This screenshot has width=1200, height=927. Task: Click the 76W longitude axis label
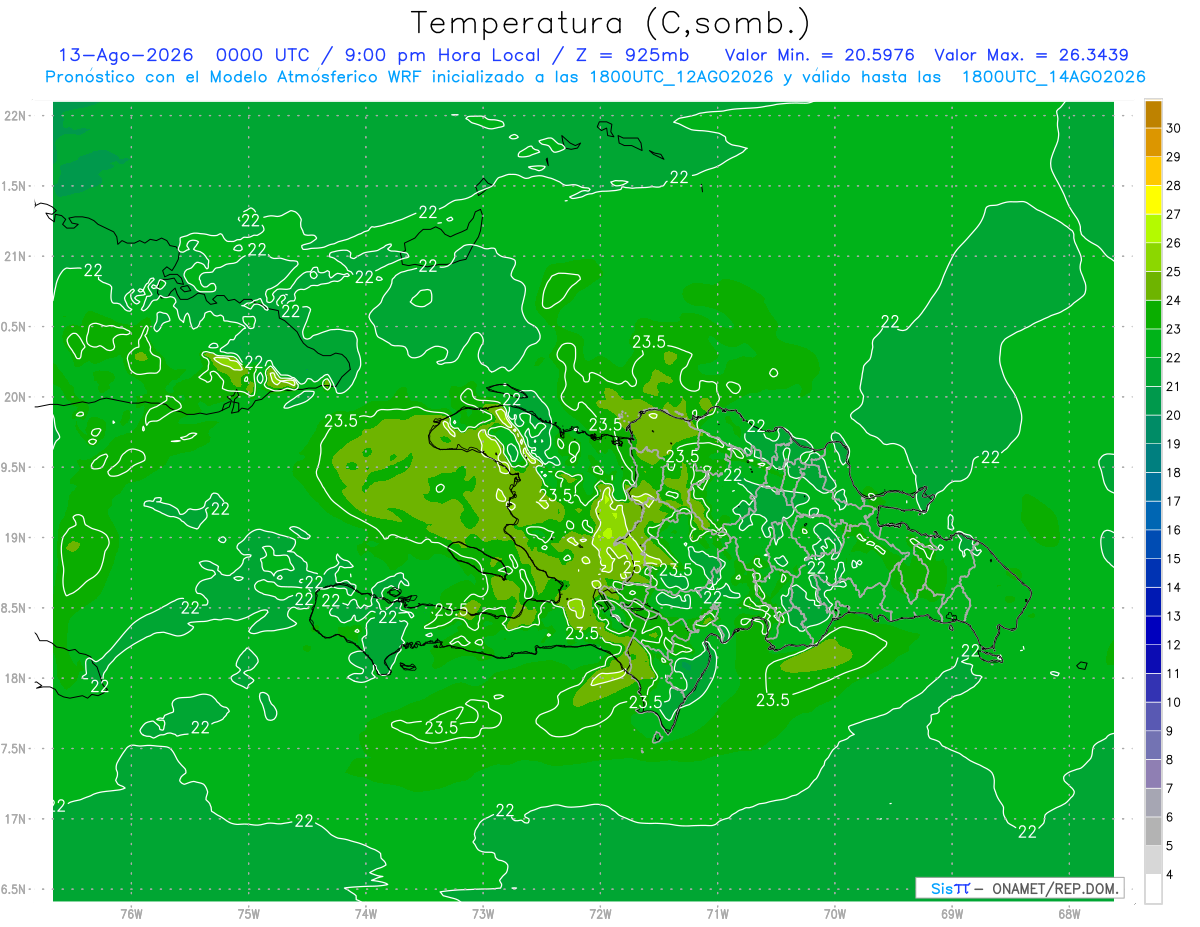point(131,914)
